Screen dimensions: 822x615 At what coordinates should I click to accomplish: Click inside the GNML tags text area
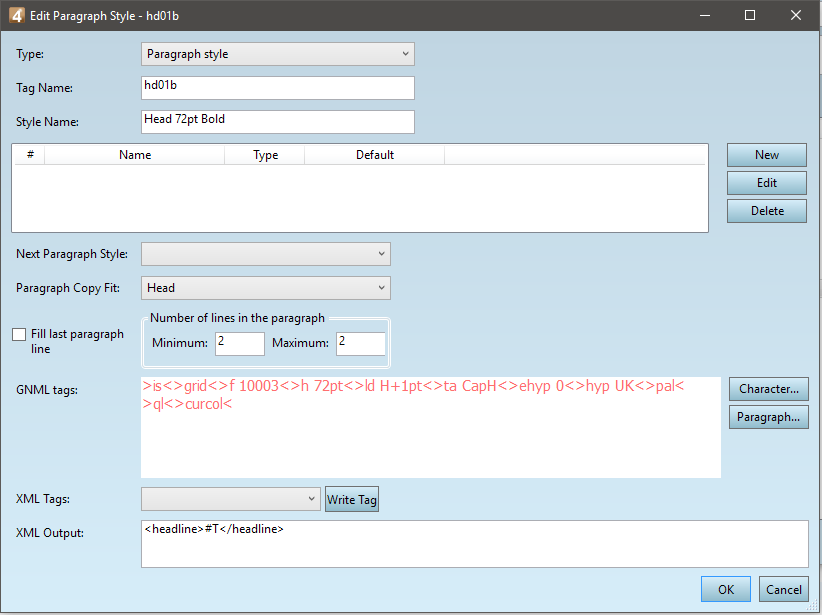click(x=431, y=427)
